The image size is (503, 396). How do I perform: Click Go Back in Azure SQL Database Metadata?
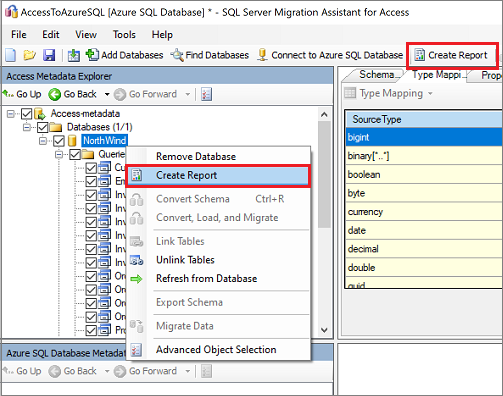coord(72,371)
